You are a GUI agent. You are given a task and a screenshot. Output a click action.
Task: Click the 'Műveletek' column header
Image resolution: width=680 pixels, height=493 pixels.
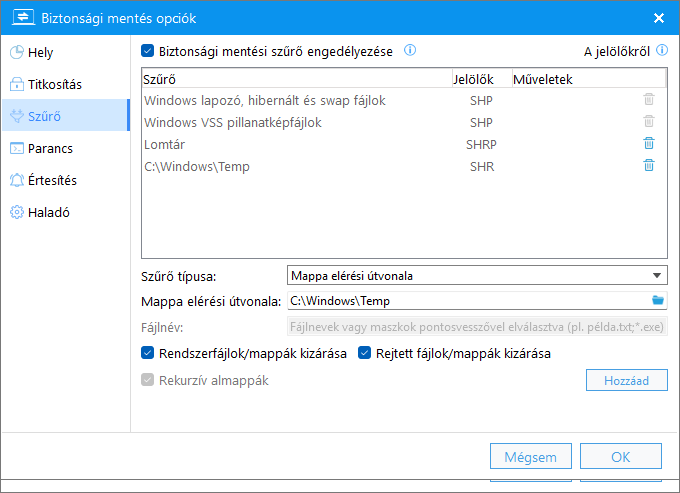pos(589,79)
